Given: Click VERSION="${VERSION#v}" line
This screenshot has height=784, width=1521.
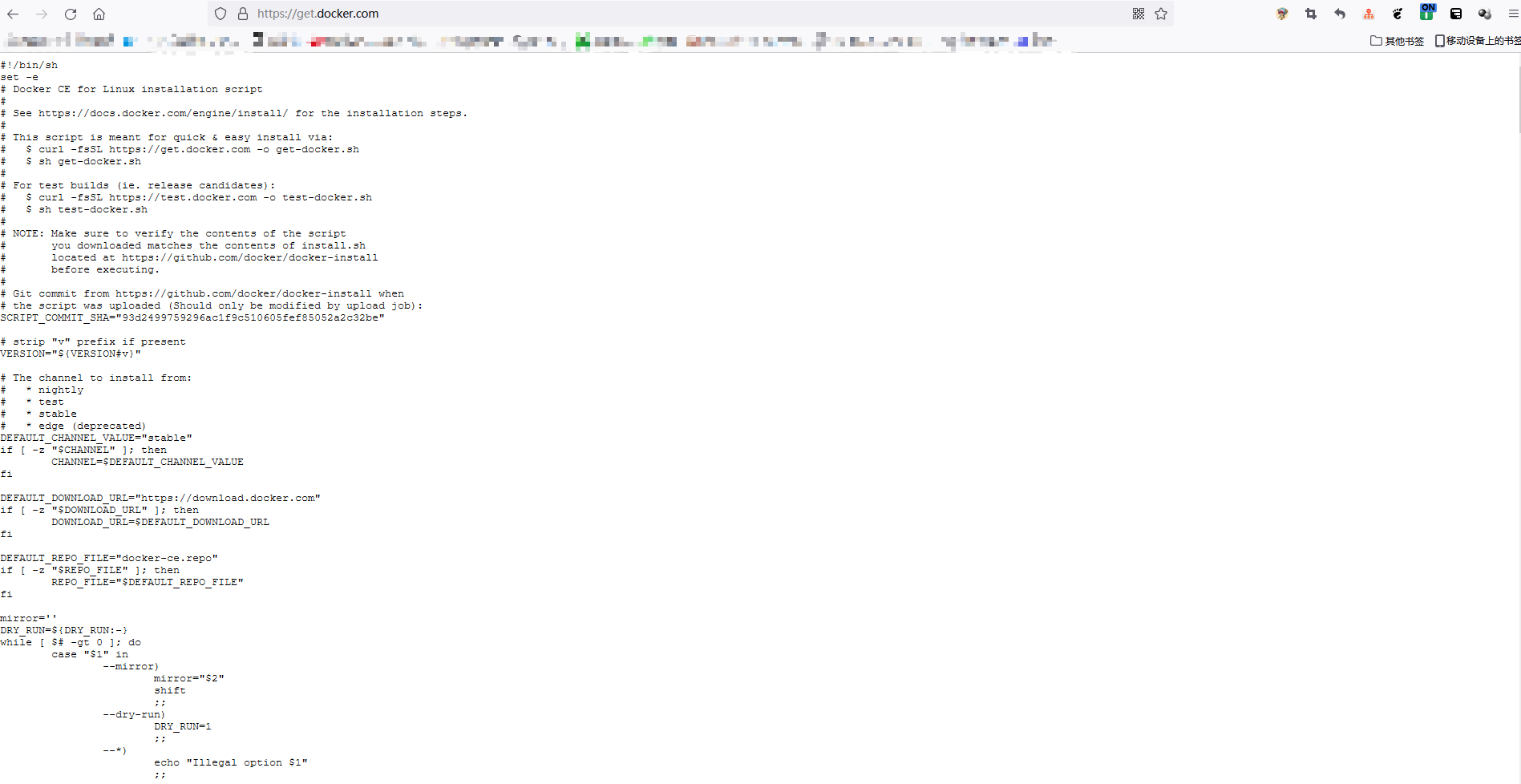Looking at the screenshot, I should pyautogui.click(x=71, y=354).
